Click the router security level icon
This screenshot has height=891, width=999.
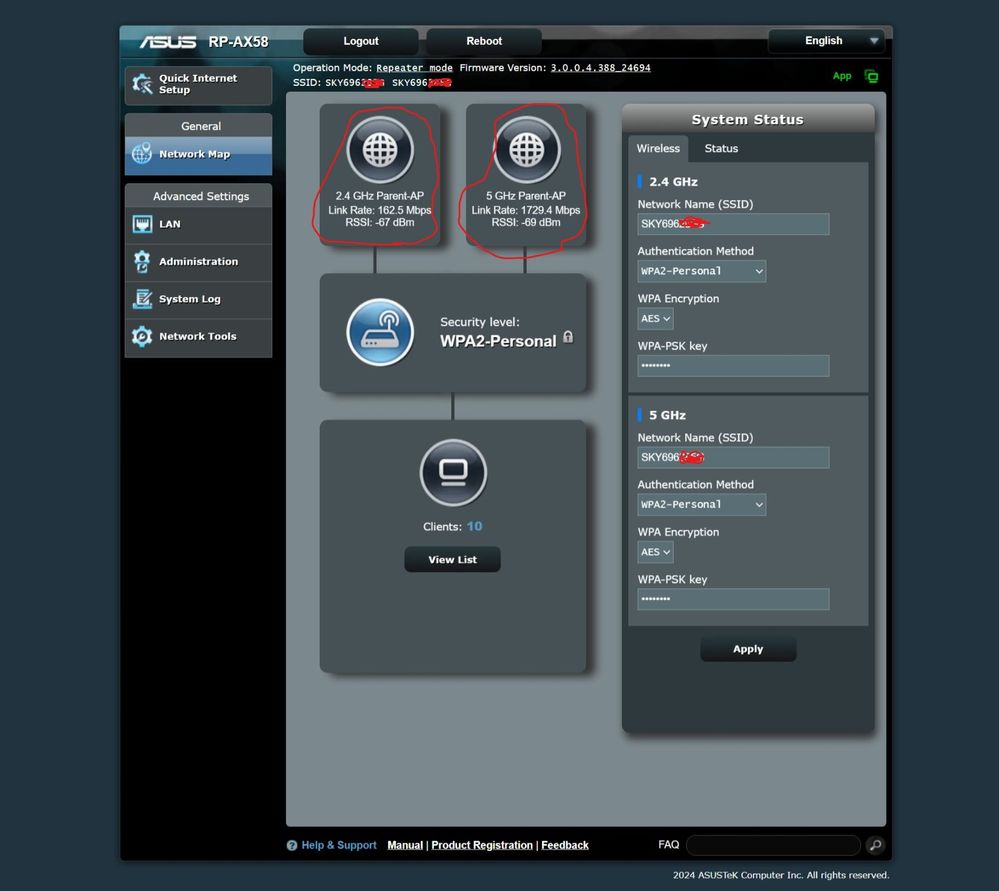(380, 332)
